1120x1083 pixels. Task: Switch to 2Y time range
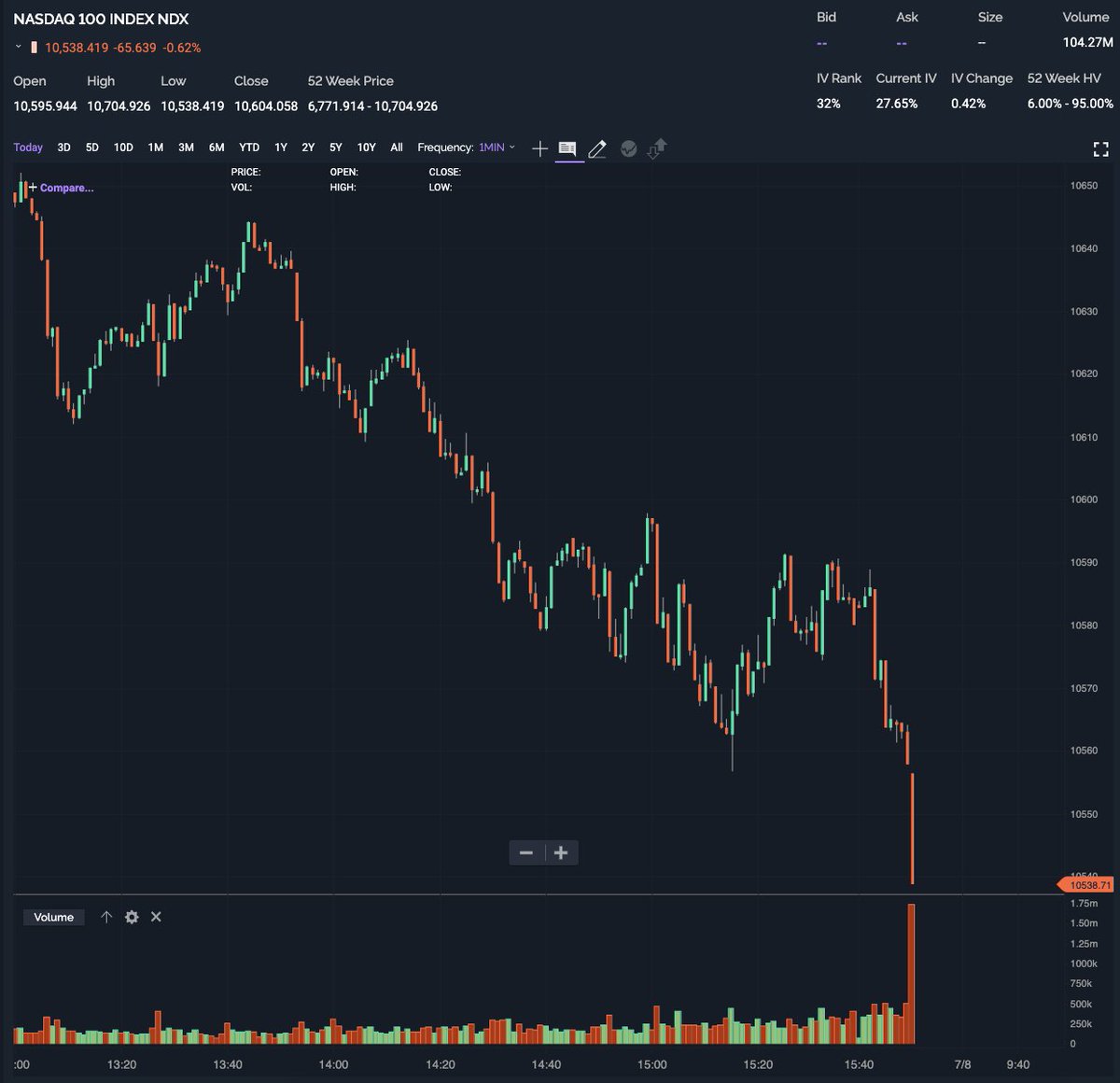click(308, 148)
